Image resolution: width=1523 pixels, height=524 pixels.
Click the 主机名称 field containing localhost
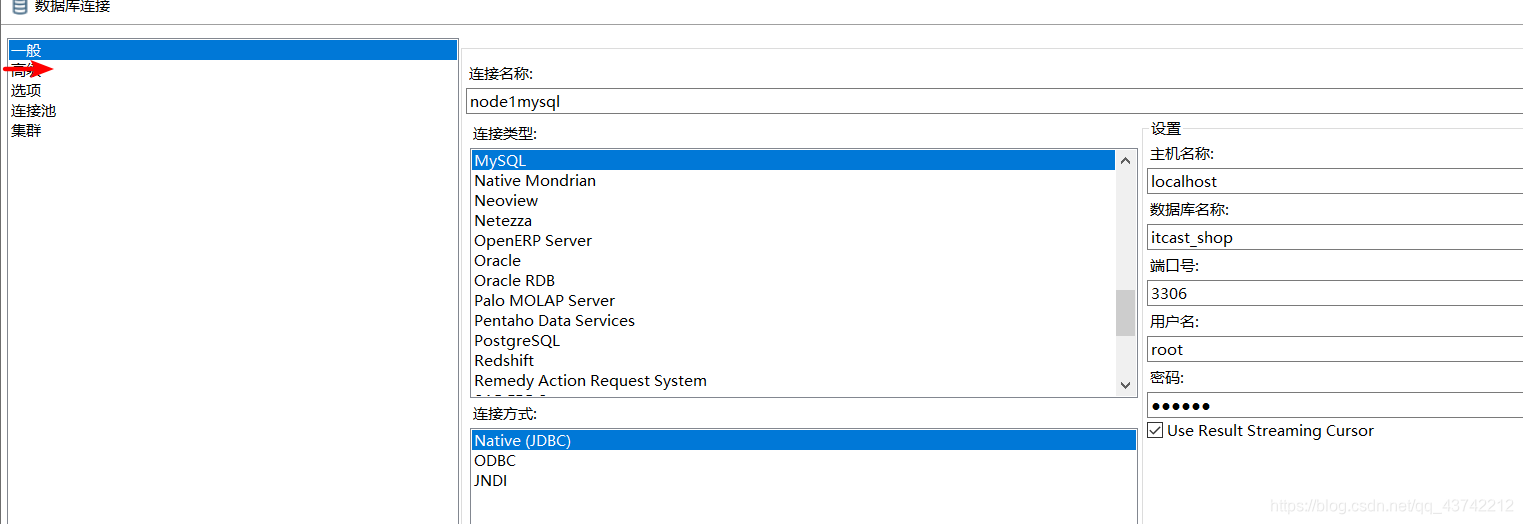click(x=1335, y=181)
